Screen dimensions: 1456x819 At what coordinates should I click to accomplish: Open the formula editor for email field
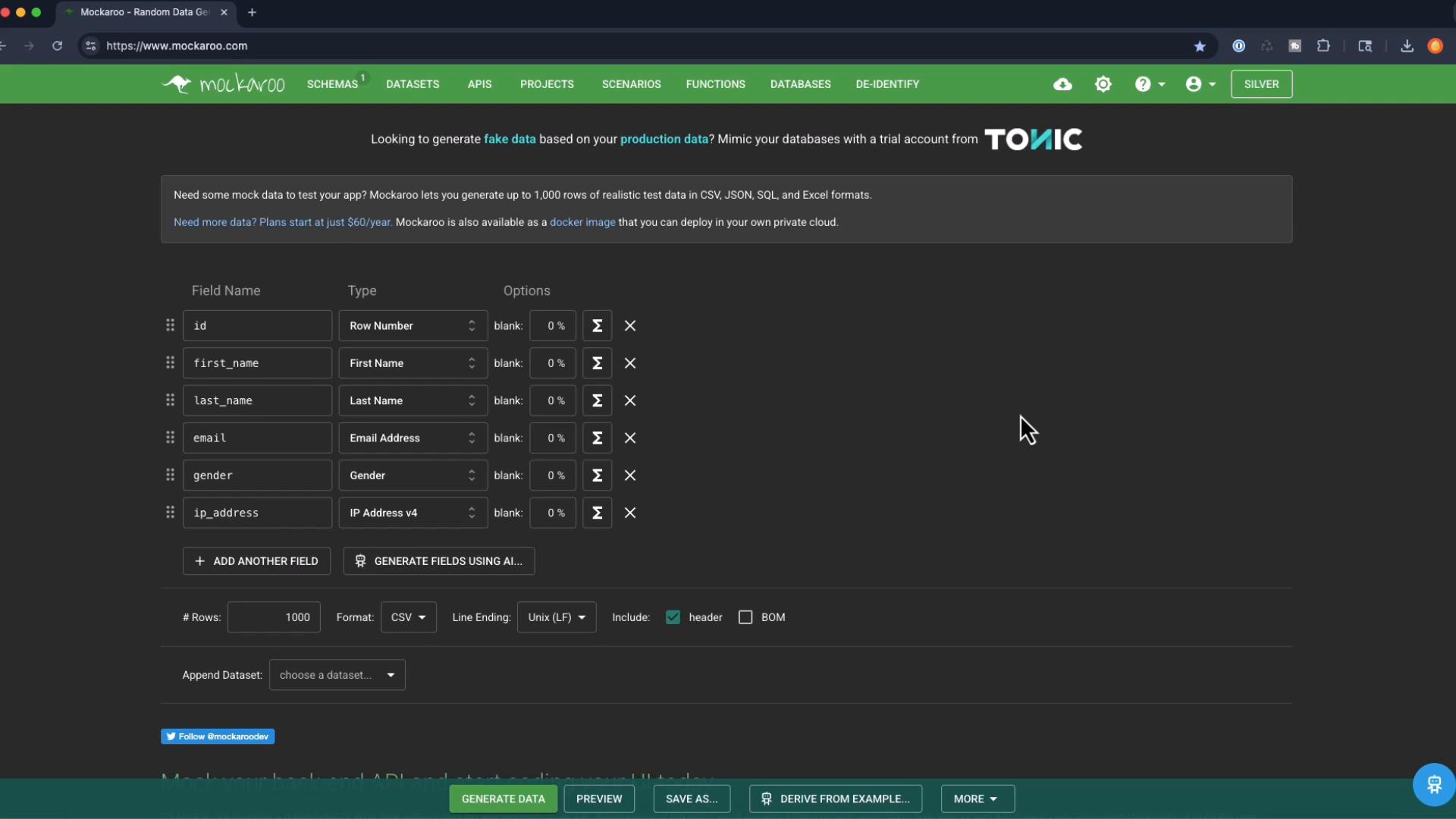click(x=597, y=438)
